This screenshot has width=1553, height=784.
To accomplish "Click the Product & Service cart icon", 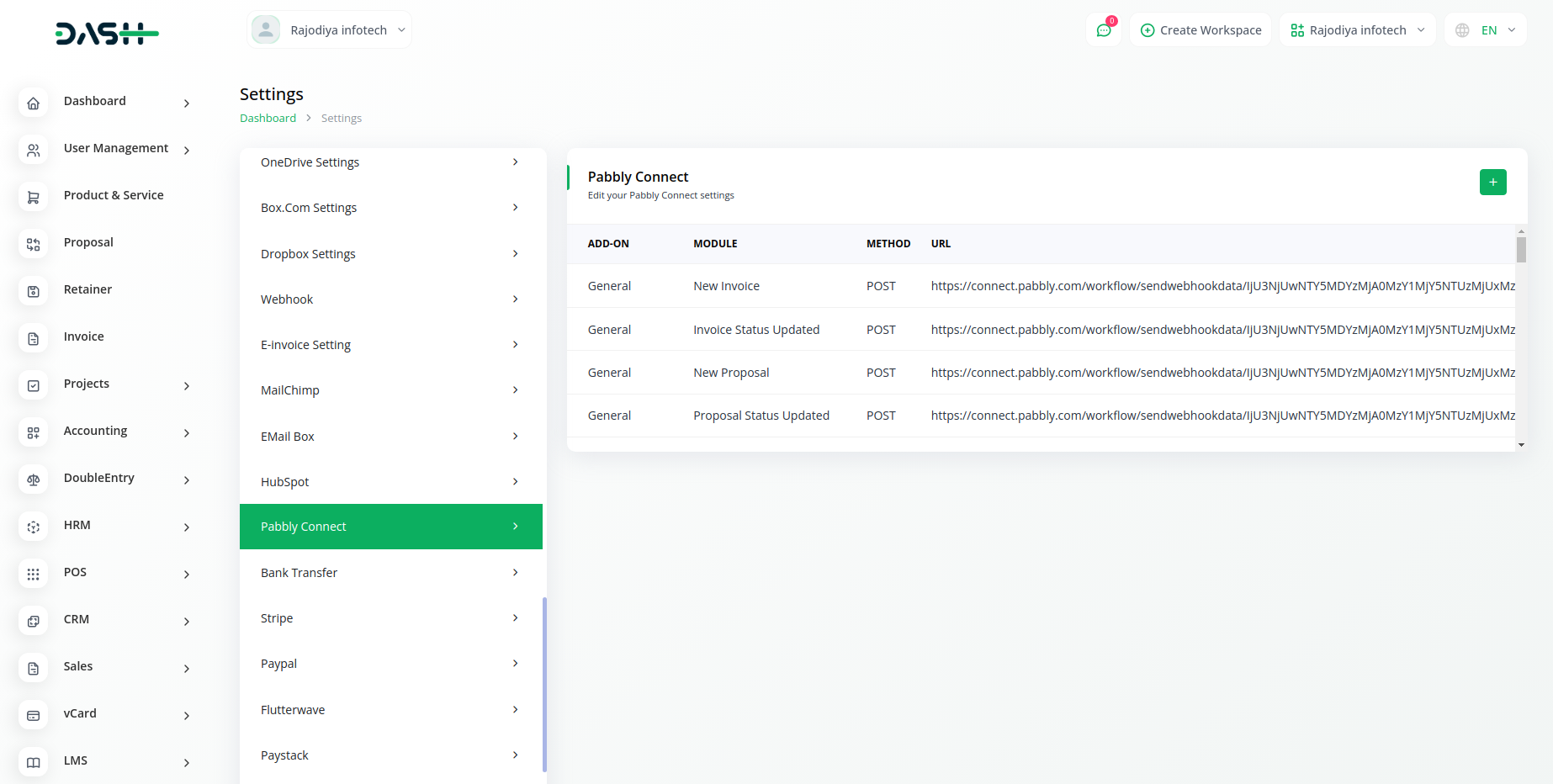I will 34,197.
